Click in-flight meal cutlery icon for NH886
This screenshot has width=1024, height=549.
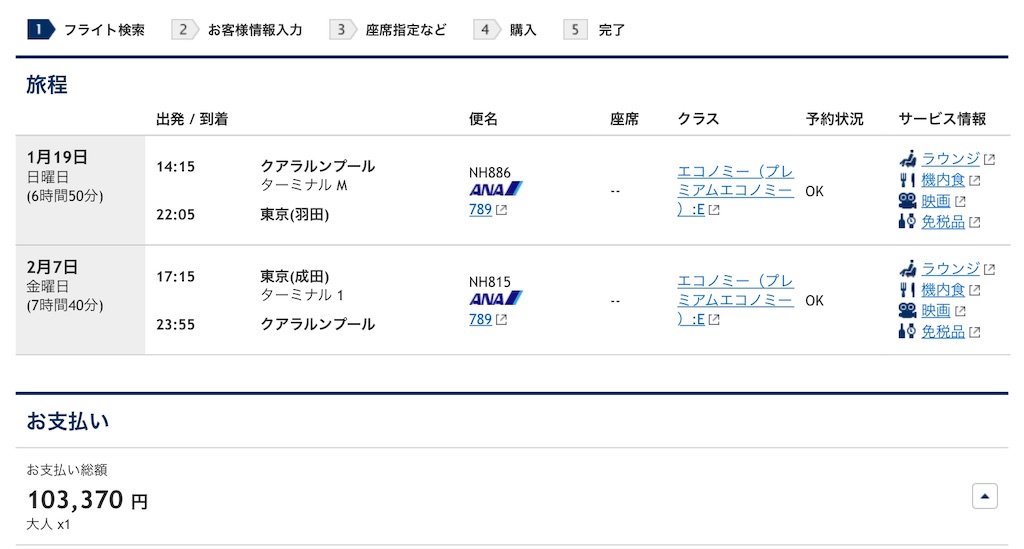click(x=907, y=180)
